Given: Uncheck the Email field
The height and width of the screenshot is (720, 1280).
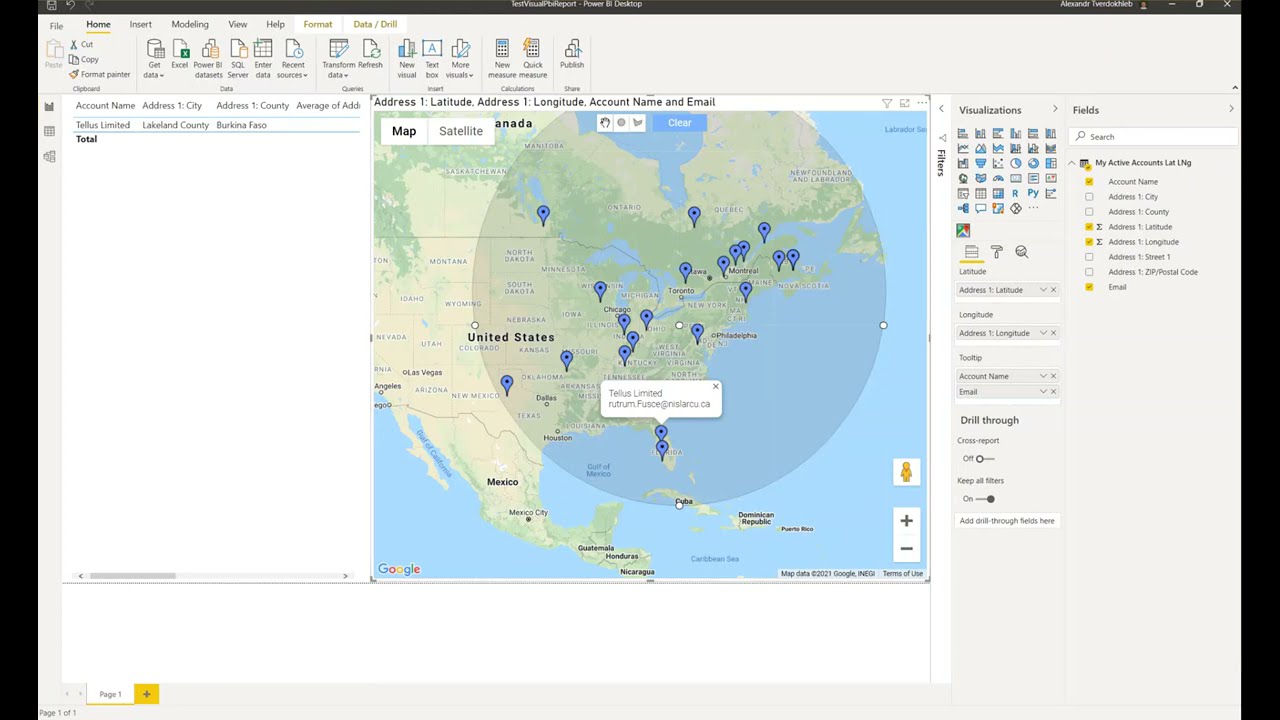Looking at the screenshot, I should click(1089, 287).
